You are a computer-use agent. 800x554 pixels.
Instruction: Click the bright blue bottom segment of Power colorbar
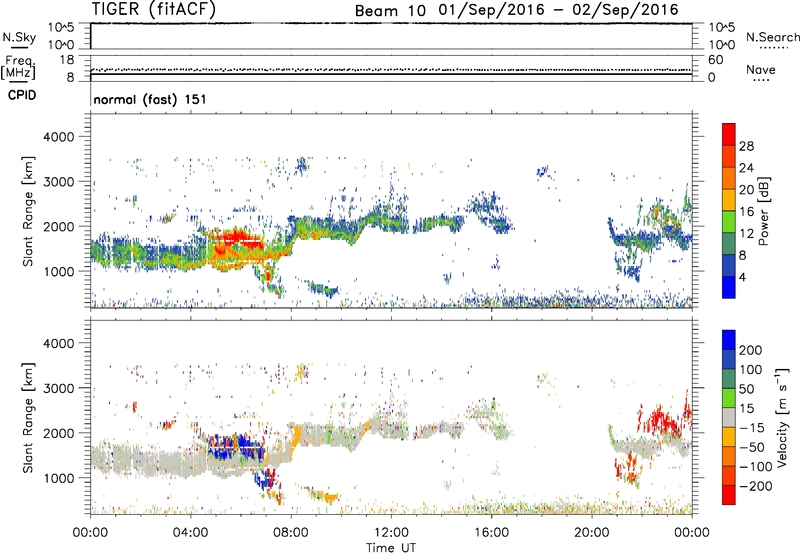tap(729, 287)
